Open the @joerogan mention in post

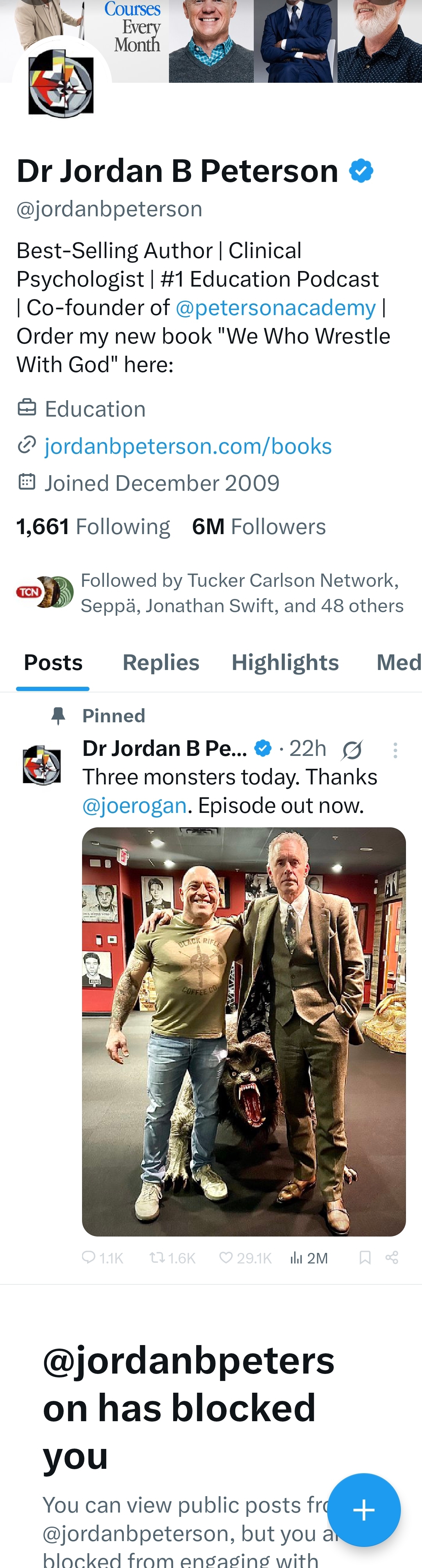click(134, 805)
